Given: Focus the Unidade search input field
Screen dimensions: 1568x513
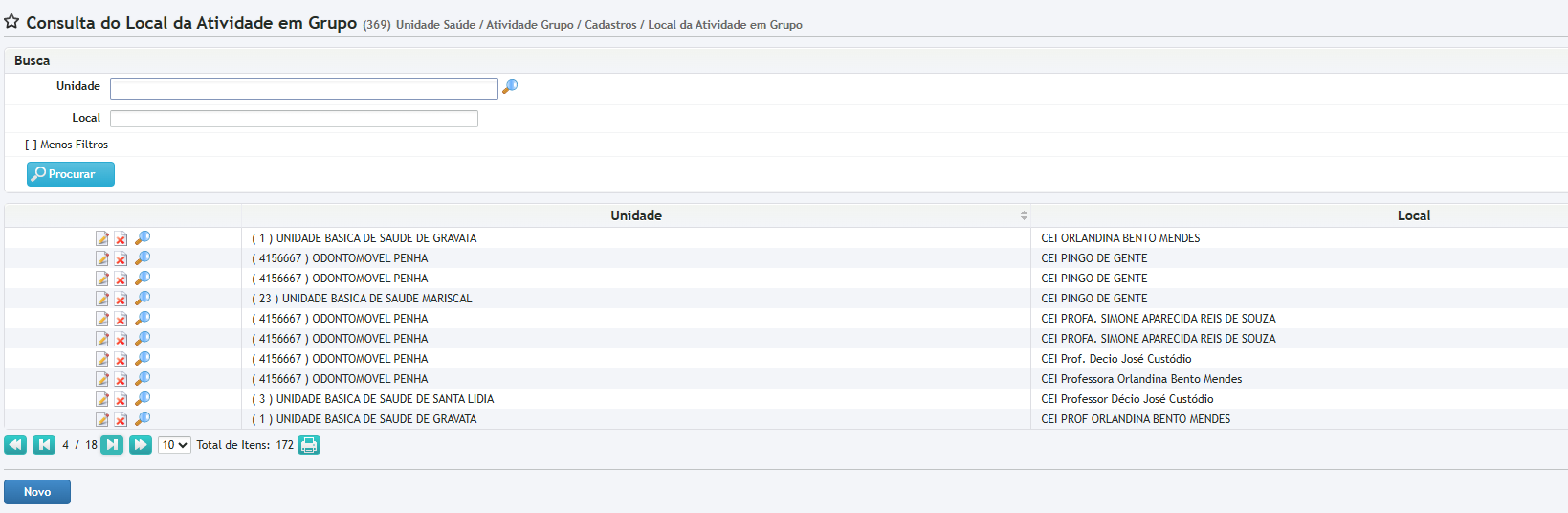Looking at the screenshot, I should (x=303, y=89).
